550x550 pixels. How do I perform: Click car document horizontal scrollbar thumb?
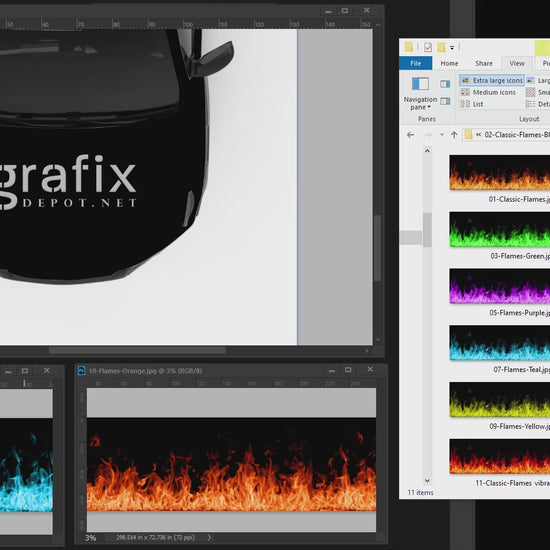click(137, 350)
